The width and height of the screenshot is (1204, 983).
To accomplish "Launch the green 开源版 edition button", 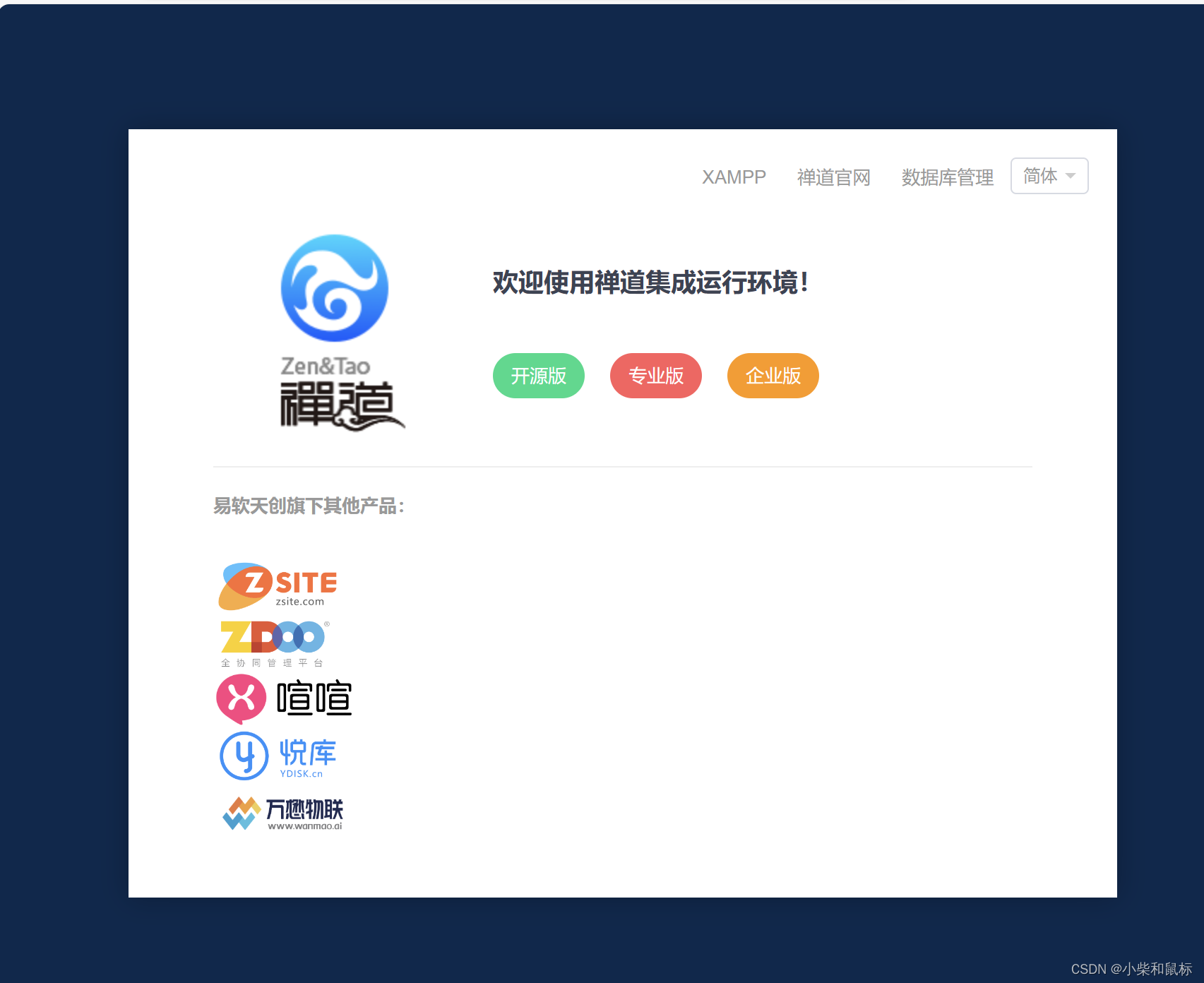I will coord(539,376).
